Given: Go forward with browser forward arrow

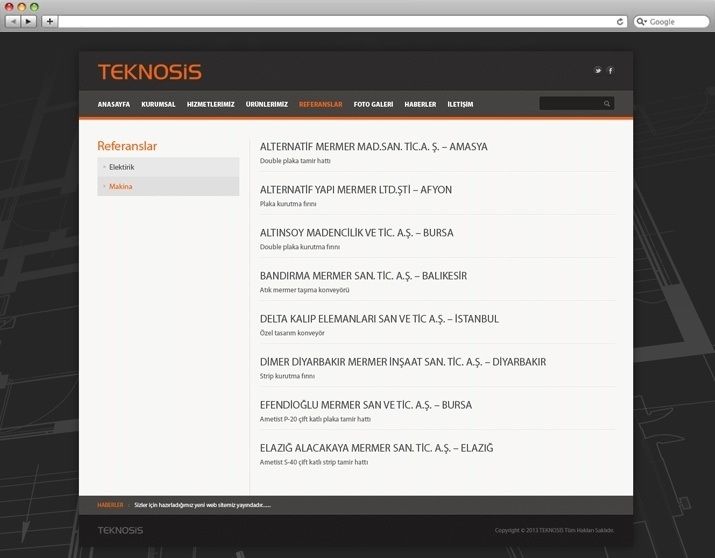Looking at the screenshot, I should coord(28,21).
